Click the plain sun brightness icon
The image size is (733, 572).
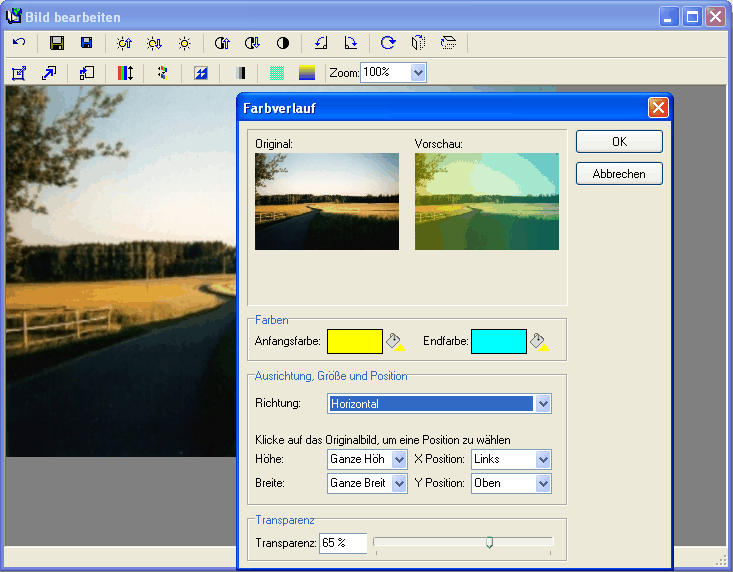tap(185, 43)
